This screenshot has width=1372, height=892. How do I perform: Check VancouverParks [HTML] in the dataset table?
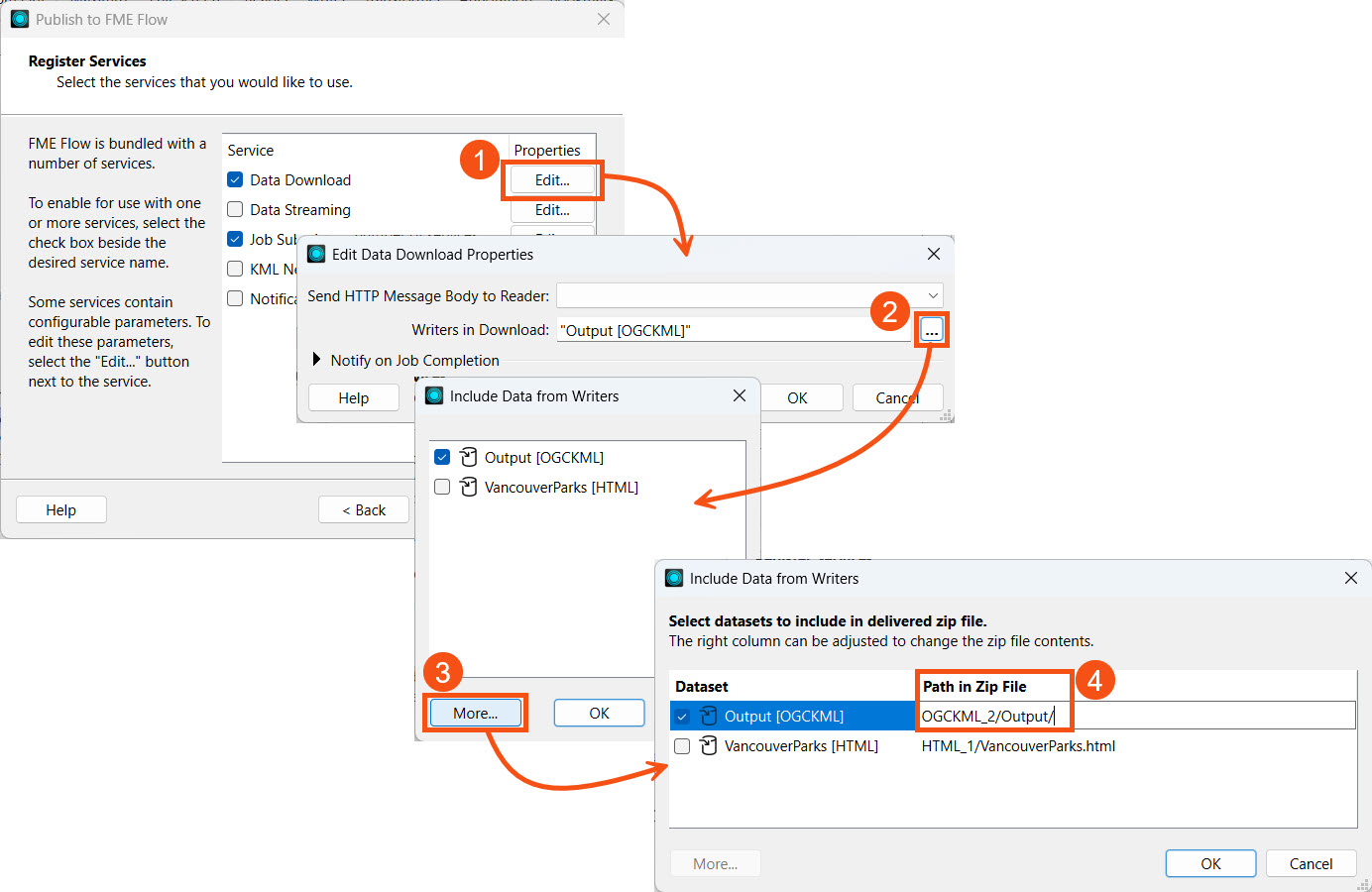pos(682,746)
